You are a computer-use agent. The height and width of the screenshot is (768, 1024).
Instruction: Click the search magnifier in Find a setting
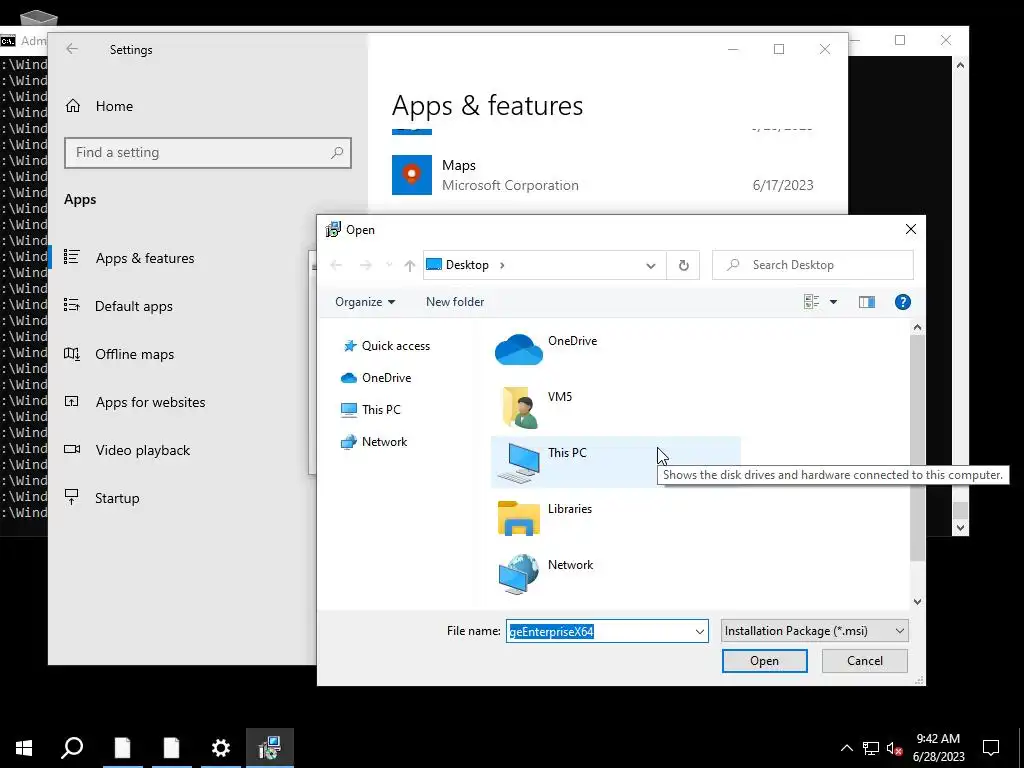click(x=337, y=153)
